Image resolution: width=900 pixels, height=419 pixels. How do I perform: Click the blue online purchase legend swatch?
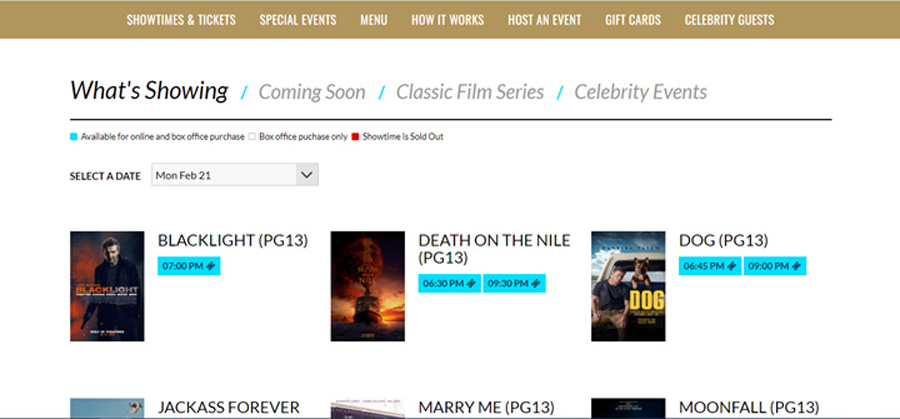point(73,137)
